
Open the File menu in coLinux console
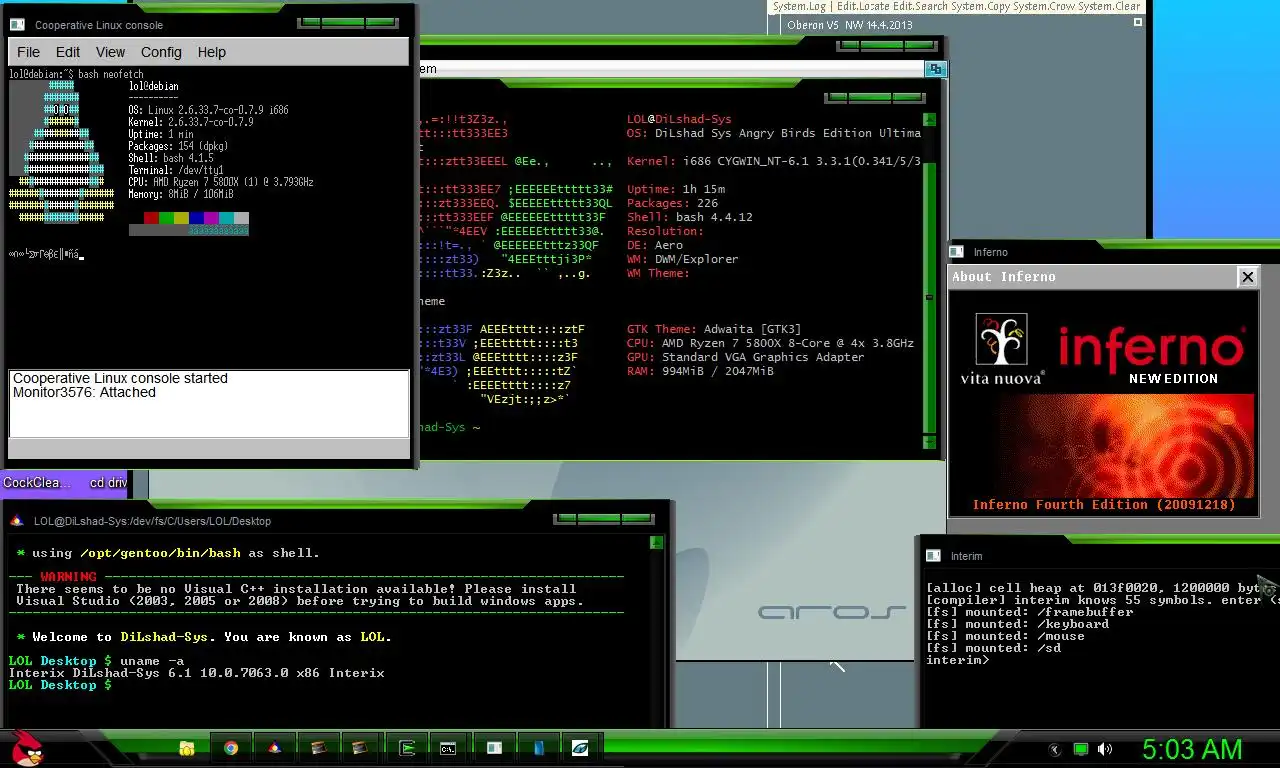tap(29, 52)
